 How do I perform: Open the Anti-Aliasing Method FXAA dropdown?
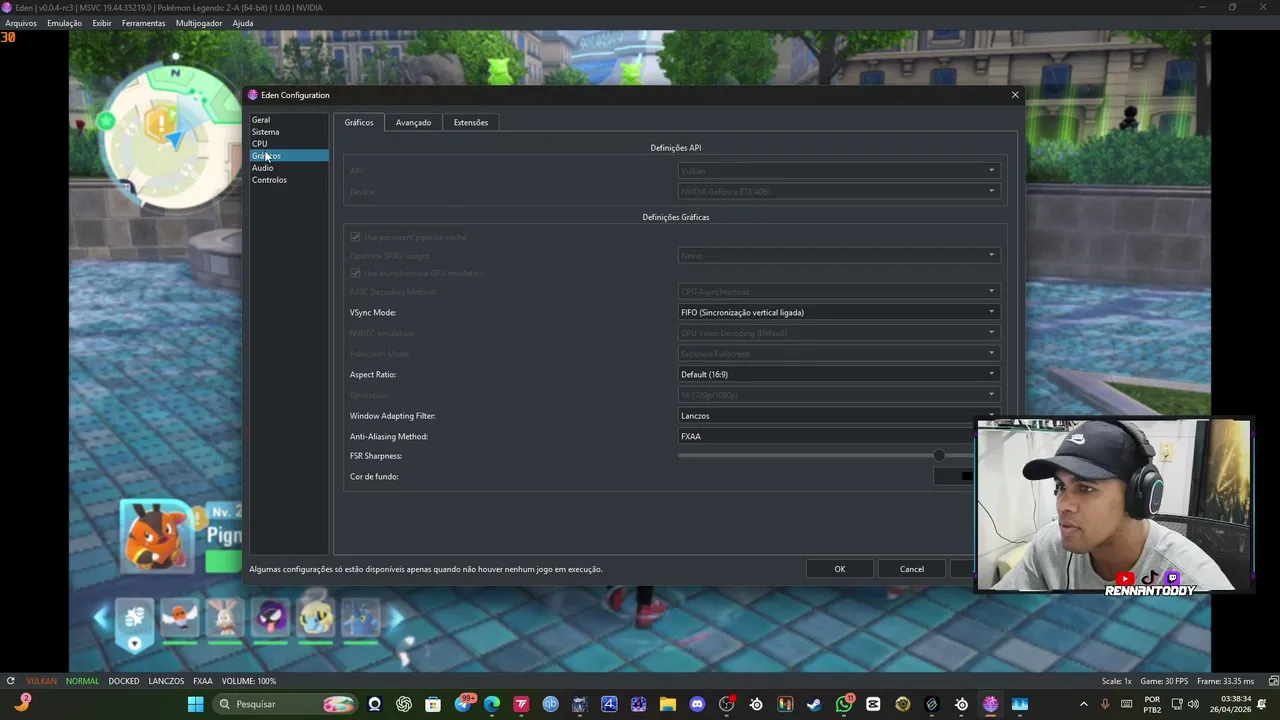827,436
